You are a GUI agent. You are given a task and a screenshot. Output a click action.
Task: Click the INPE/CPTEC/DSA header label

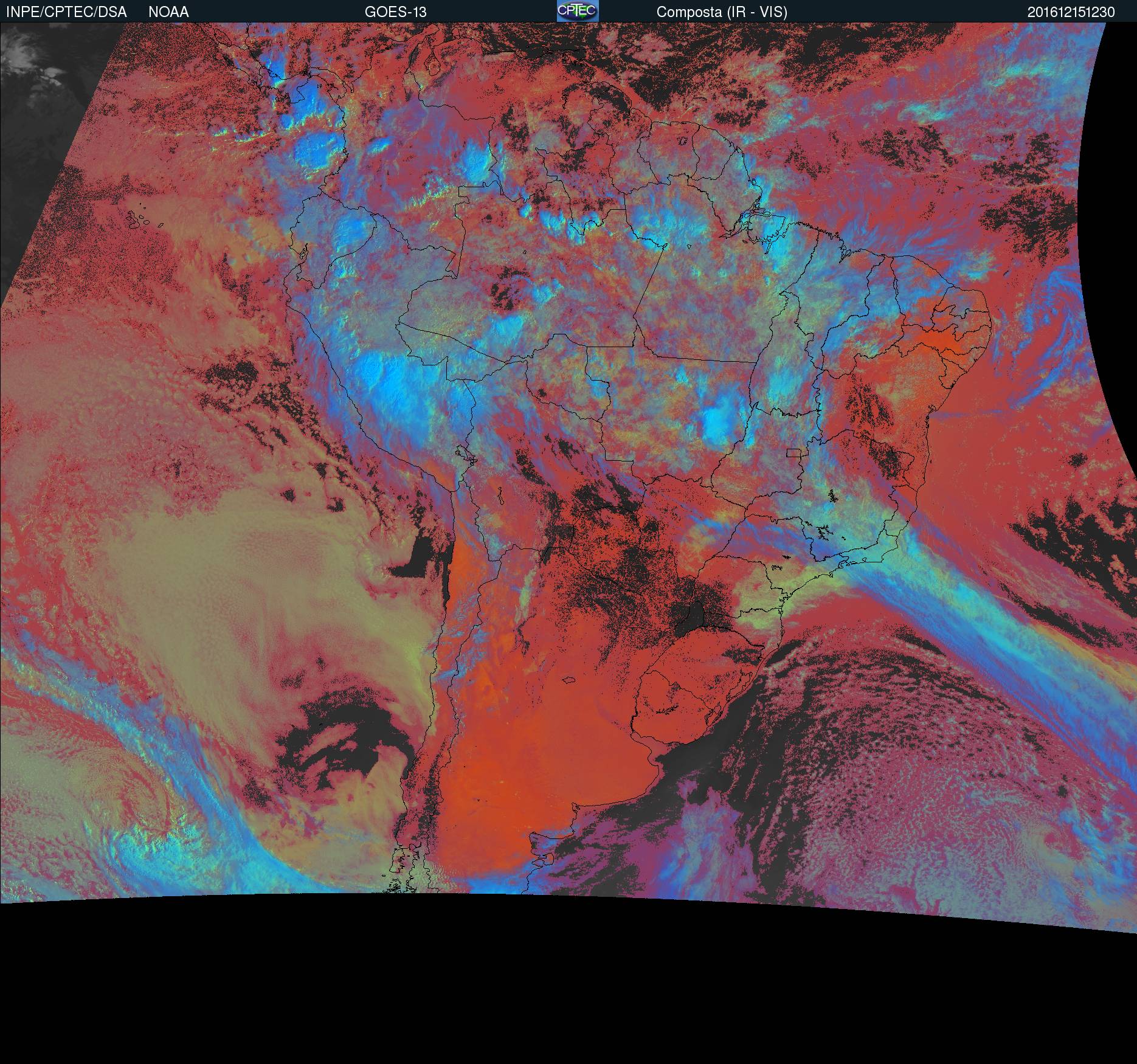[66, 12]
